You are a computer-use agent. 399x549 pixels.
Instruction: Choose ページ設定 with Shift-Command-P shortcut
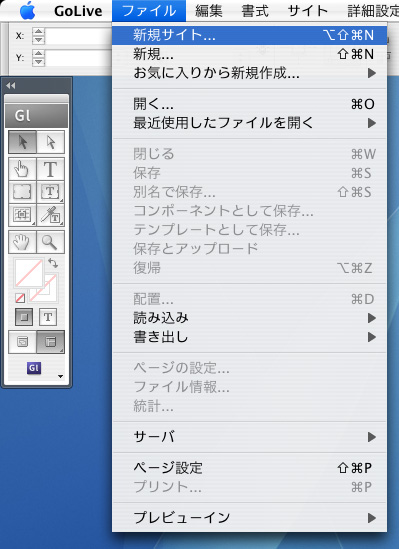[249, 468]
